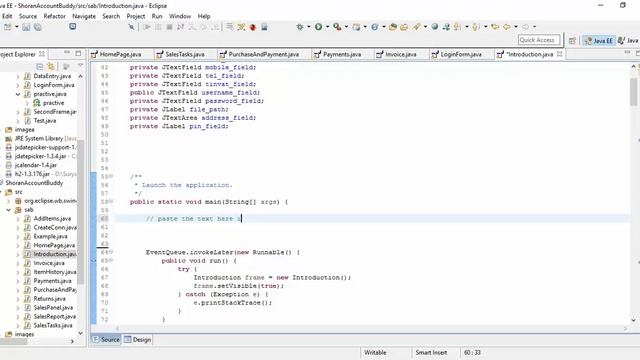640x360 pixels.
Task: Switch to the PurchaseAndPayment.java editor tab
Action: click(x=263, y=54)
